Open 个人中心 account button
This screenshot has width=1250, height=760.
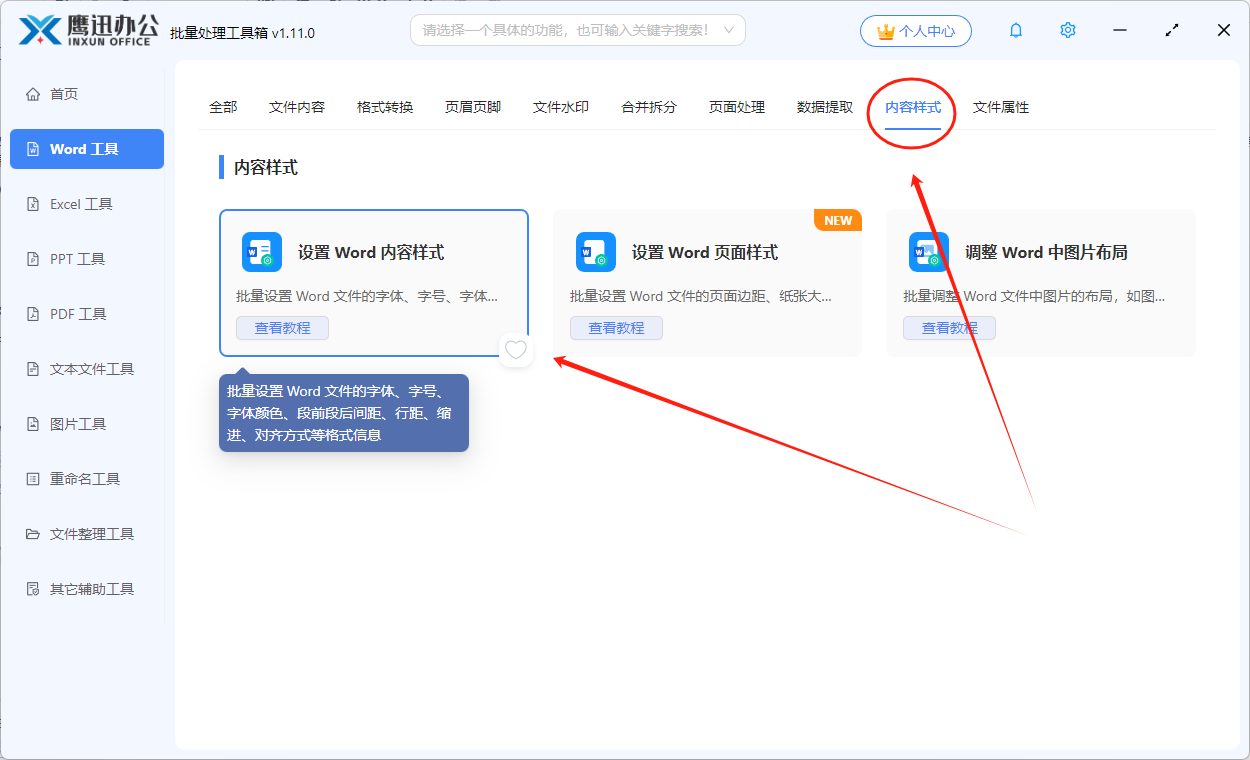point(916,31)
